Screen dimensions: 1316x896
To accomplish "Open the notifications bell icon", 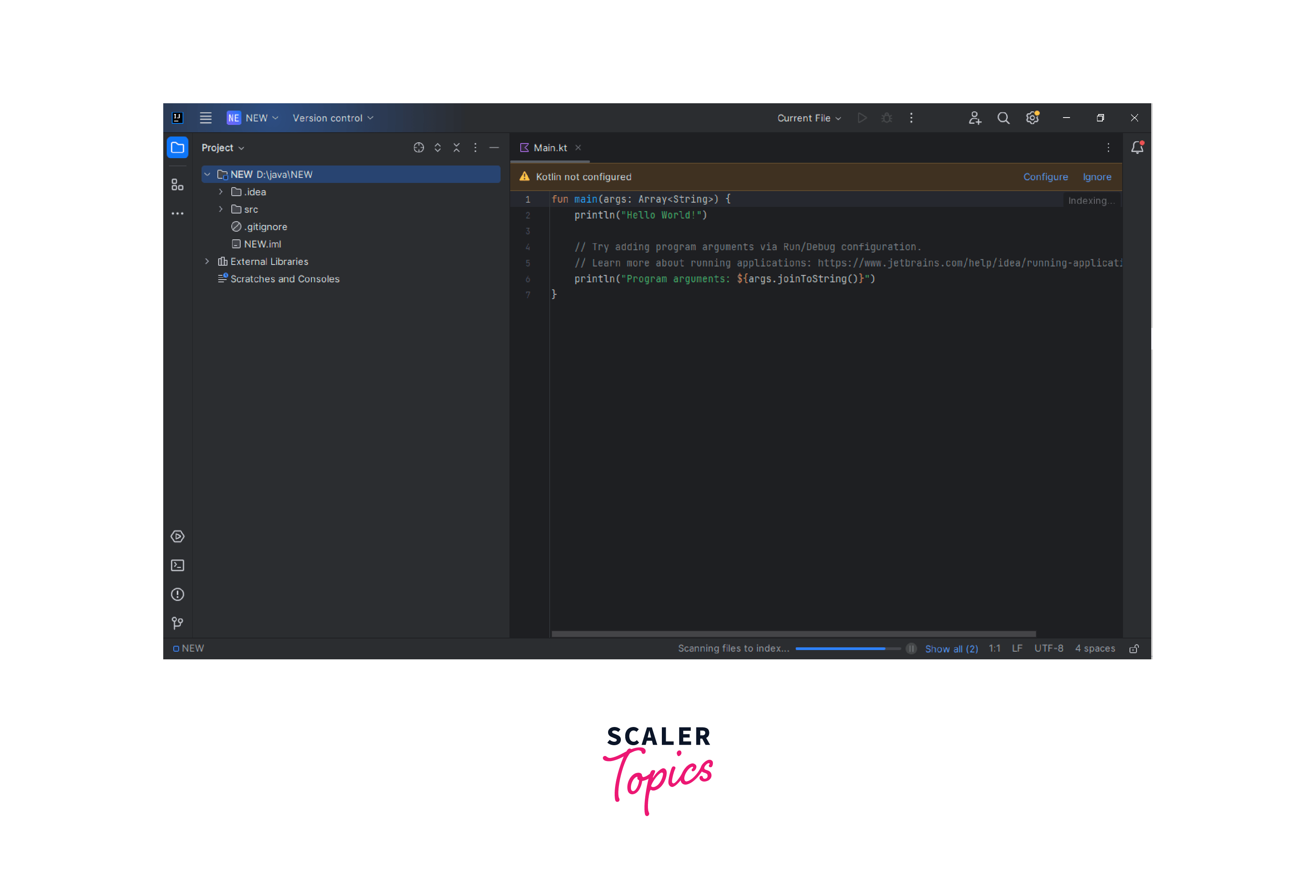I will pos(1137,148).
